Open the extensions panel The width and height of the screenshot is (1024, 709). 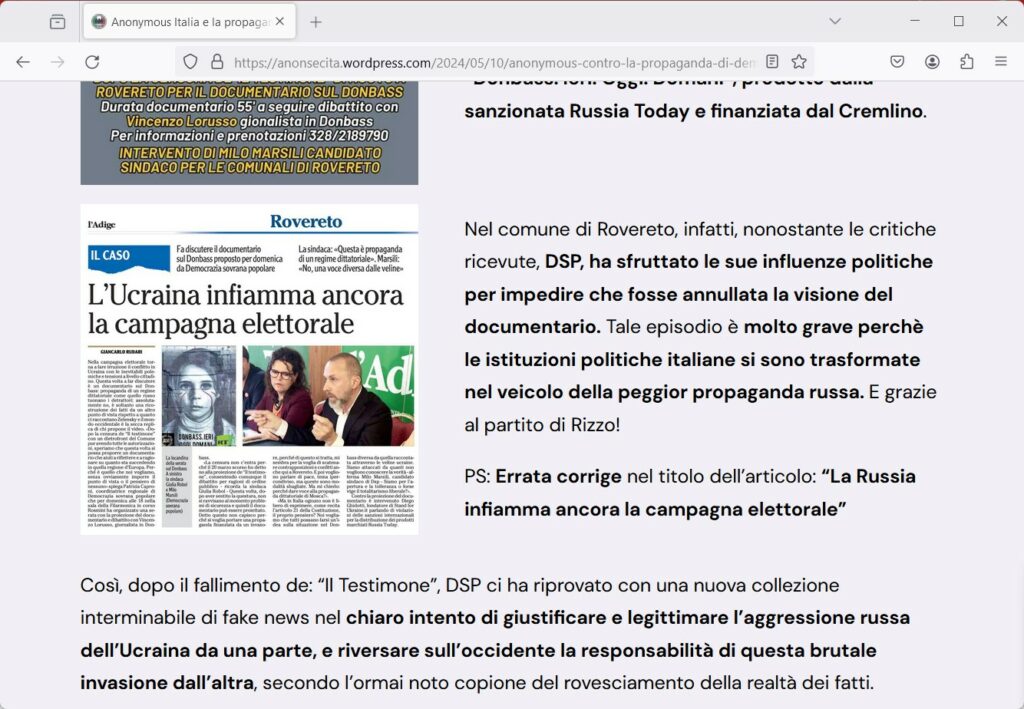click(x=966, y=62)
